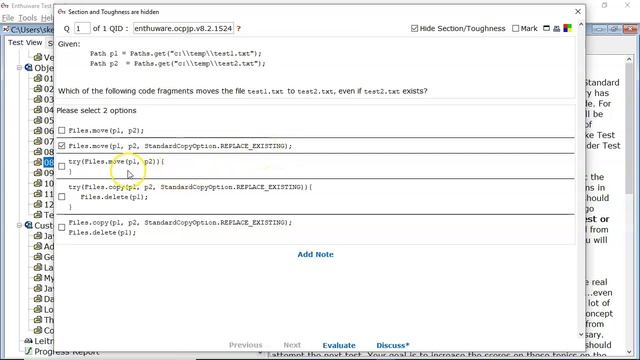This screenshot has width=640, height=360.
Task: Click the Cust group icon in the tree
Action: (x=29, y=225)
